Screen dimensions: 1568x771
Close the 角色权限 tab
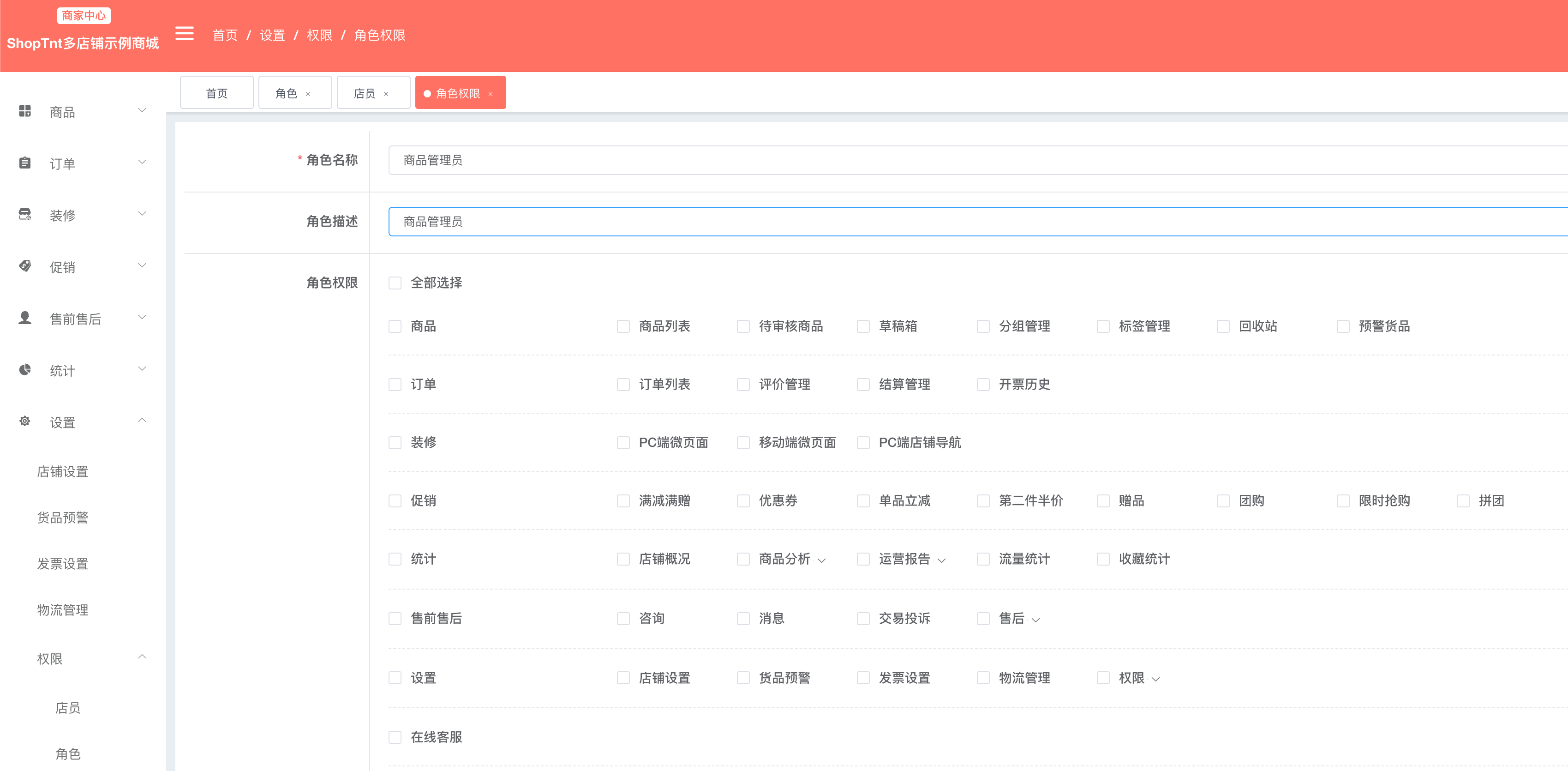point(491,94)
